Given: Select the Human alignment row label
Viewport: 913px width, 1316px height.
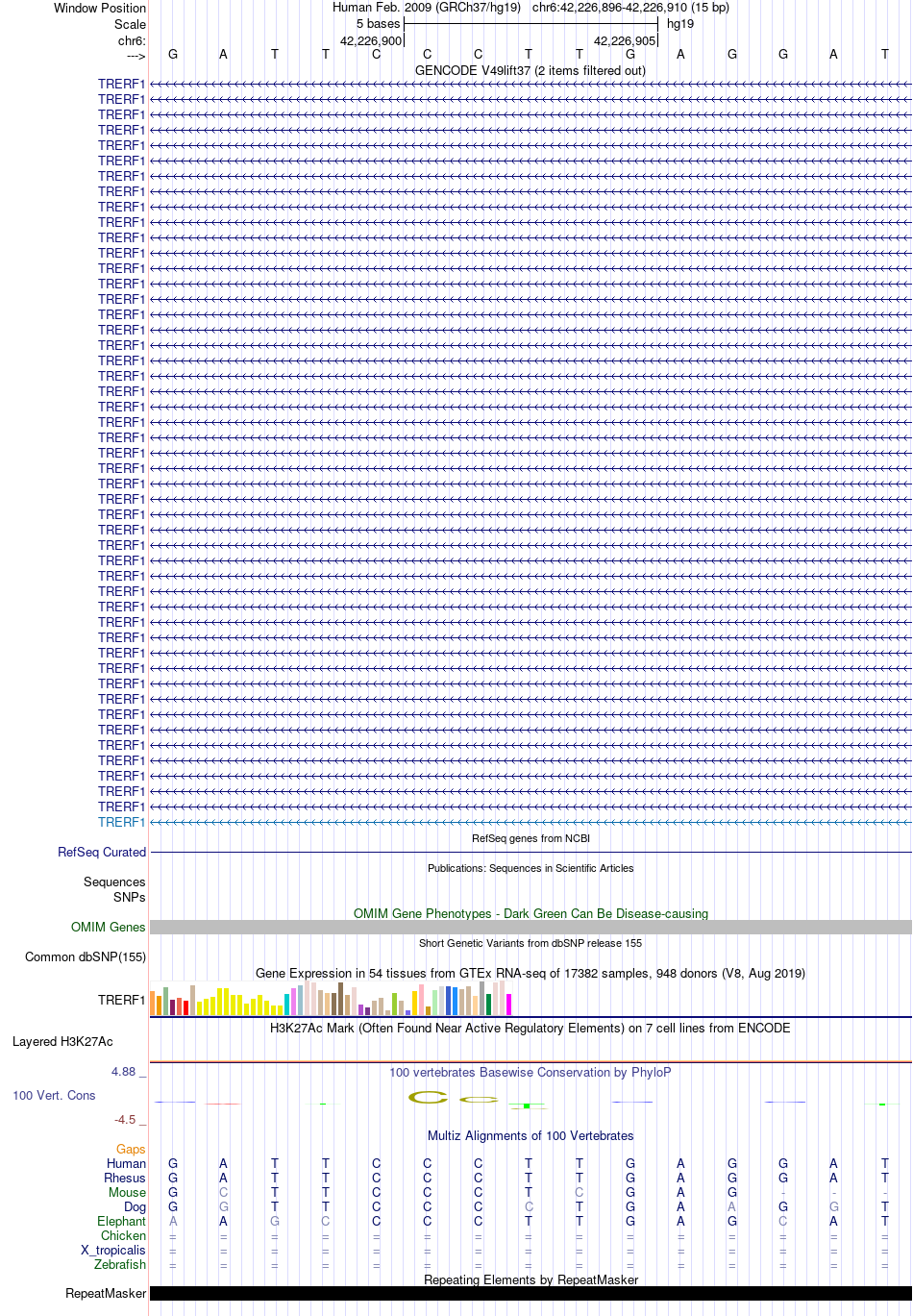Looking at the screenshot, I should click(x=126, y=1163).
